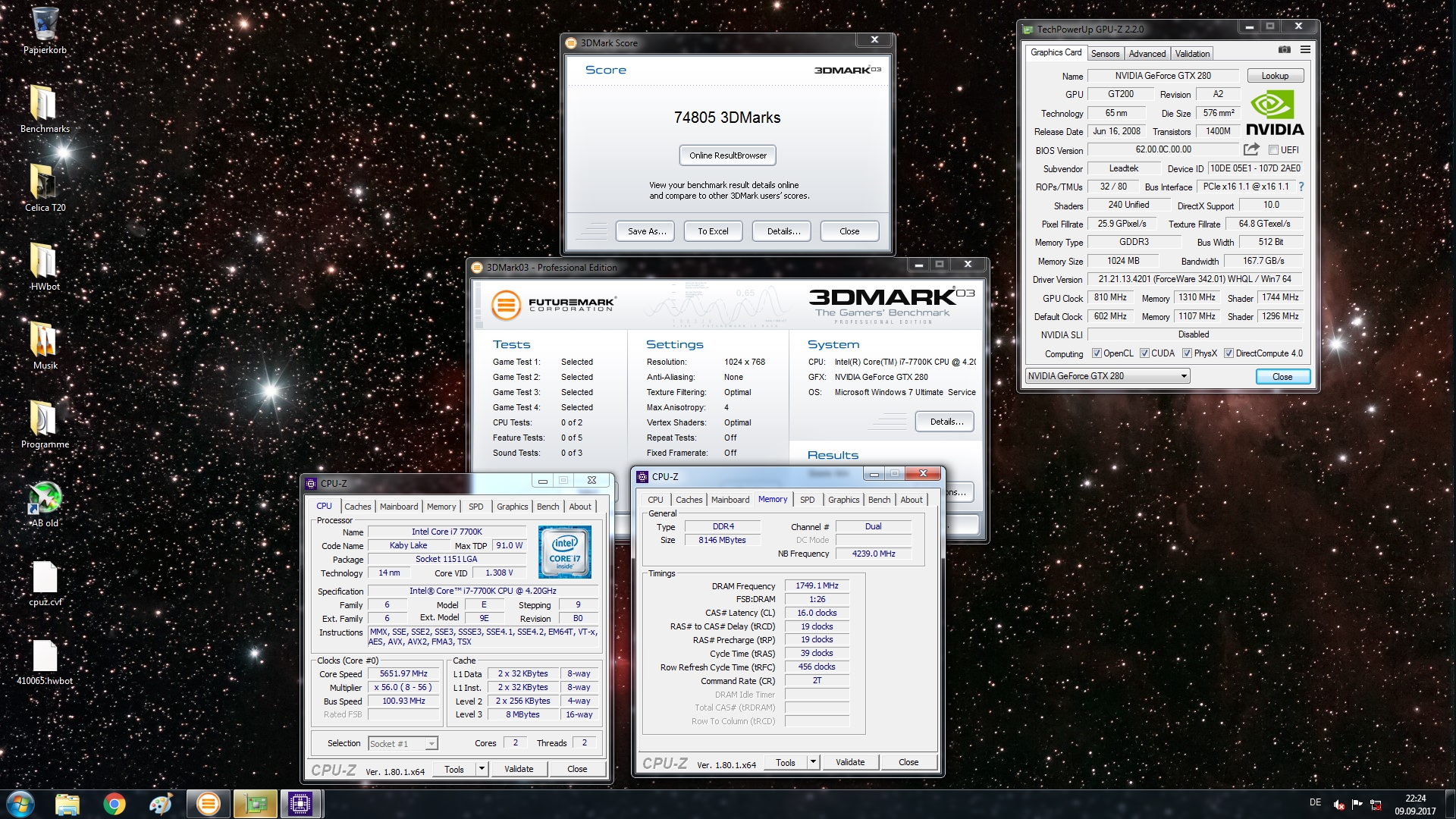
Task: Expand Tools dropdown arrow in Memory window
Action: [813, 762]
